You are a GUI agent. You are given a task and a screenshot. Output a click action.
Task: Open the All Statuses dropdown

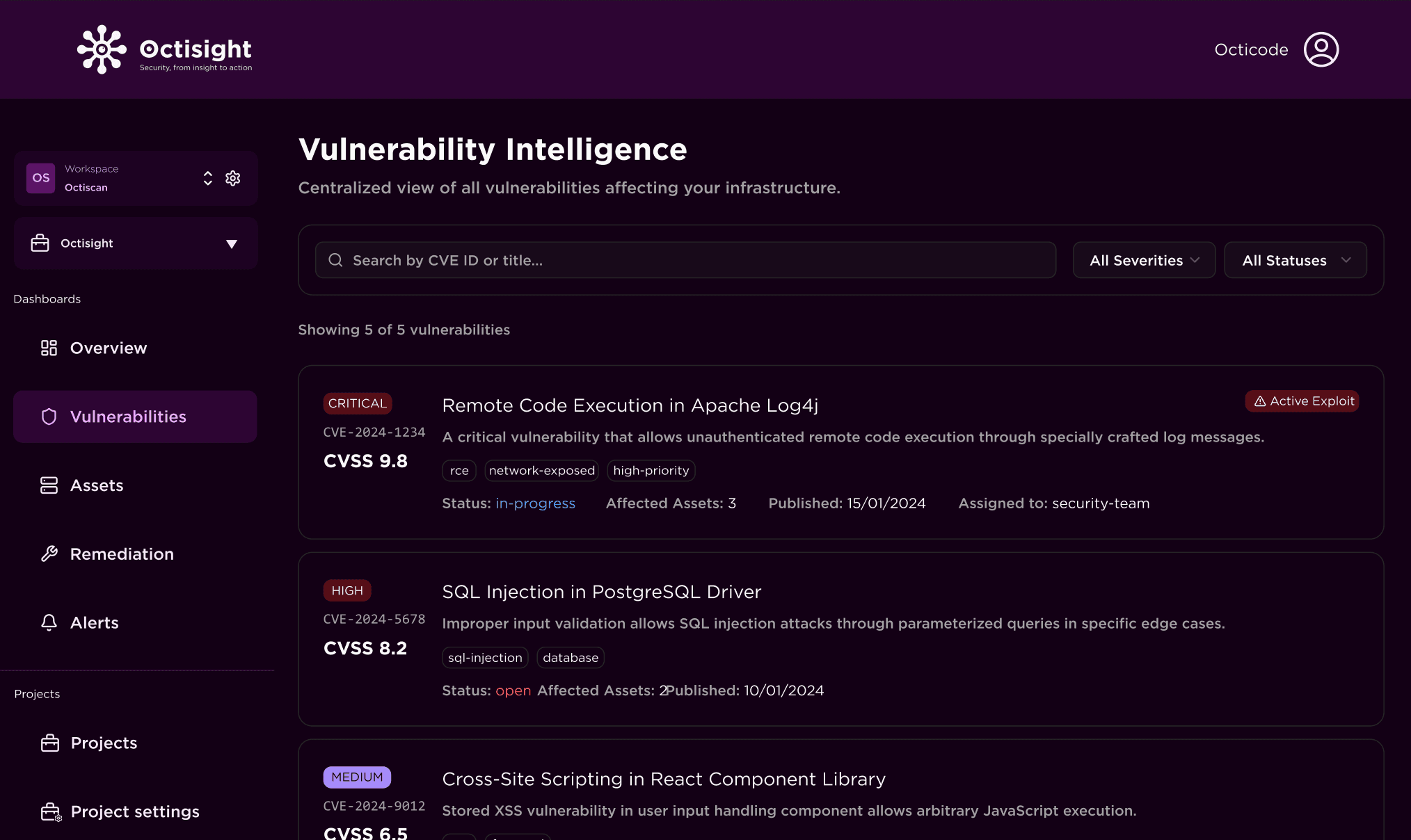pyautogui.click(x=1295, y=260)
